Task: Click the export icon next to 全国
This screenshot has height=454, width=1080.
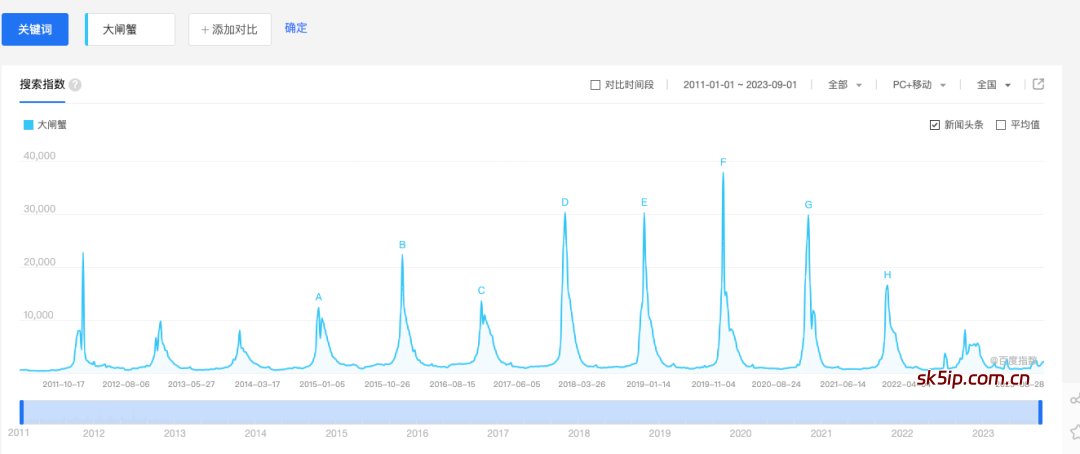Action: [1038, 84]
